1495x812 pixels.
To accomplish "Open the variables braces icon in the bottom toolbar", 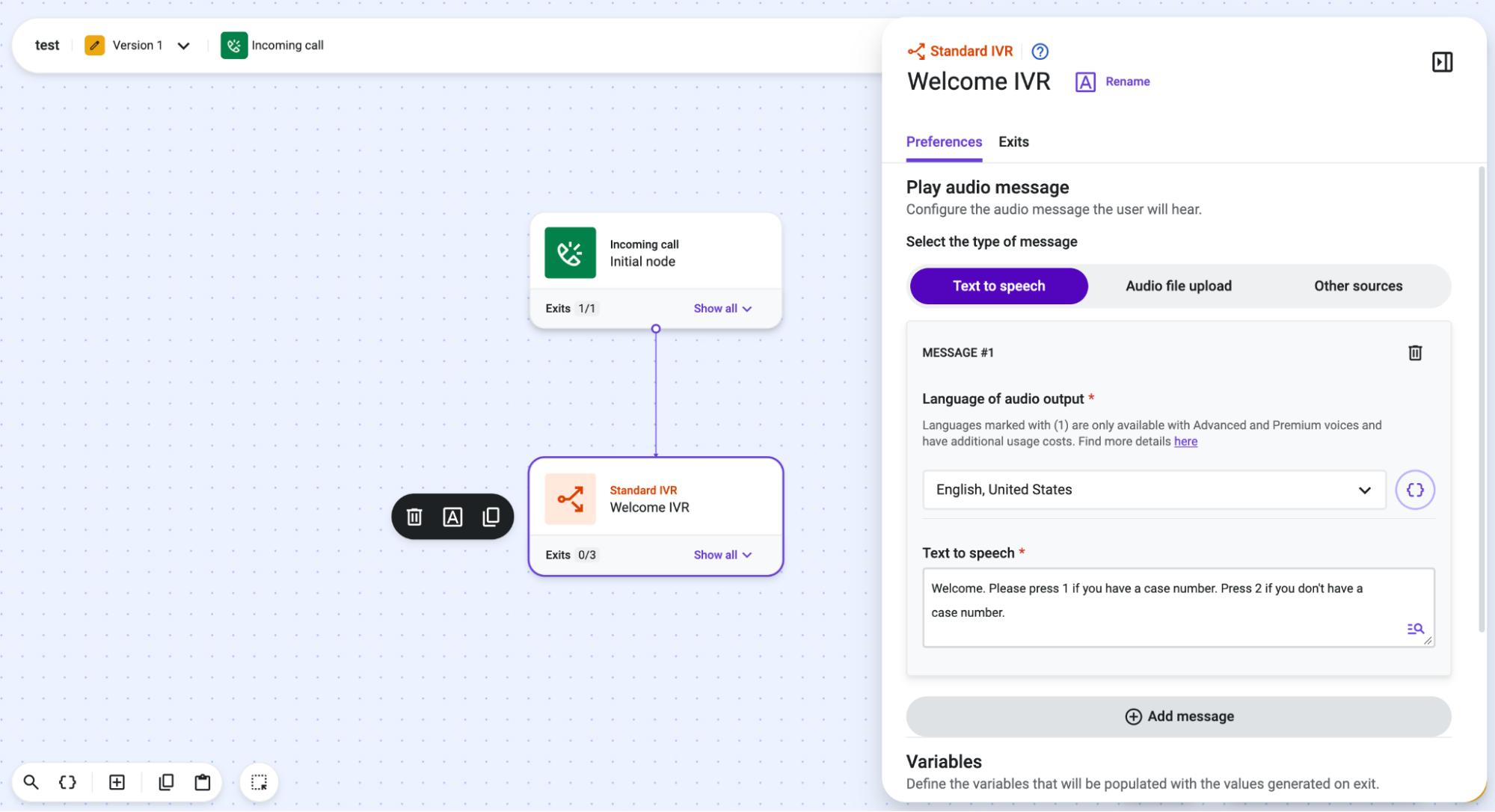I will (67, 782).
